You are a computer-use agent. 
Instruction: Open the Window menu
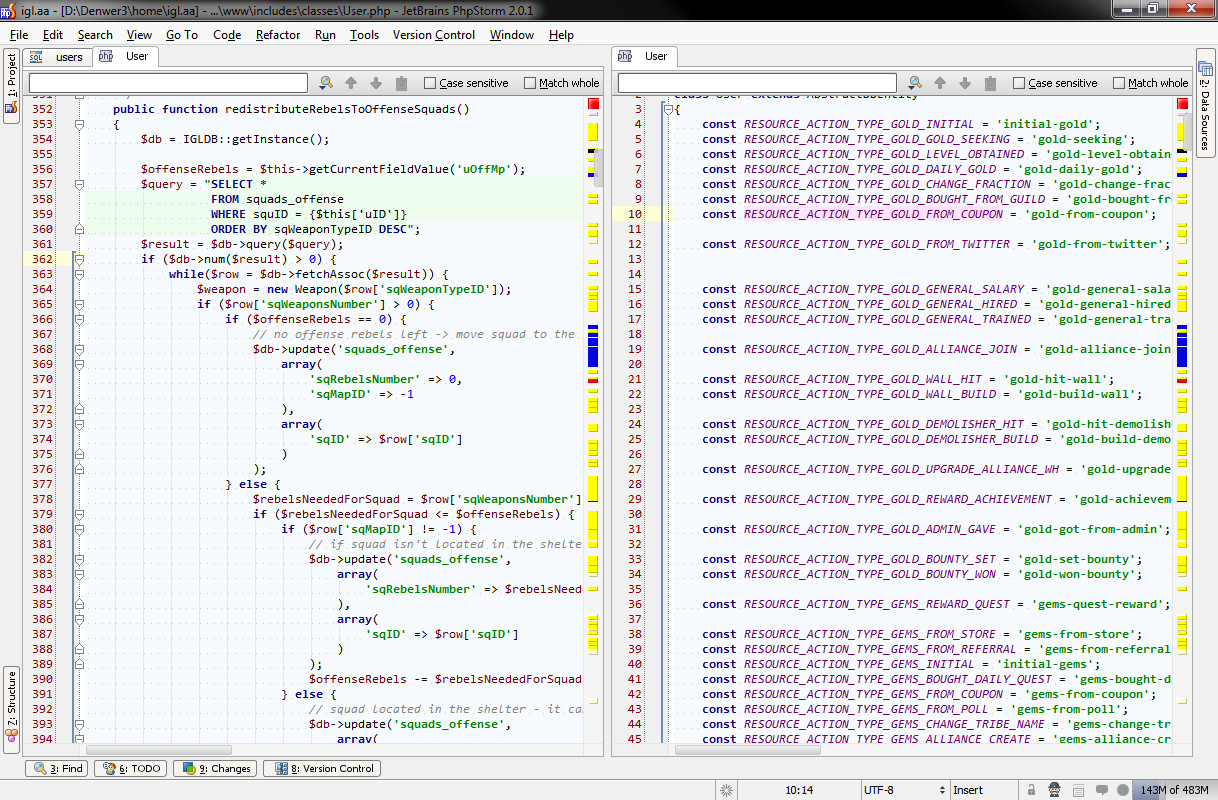(x=512, y=35)
